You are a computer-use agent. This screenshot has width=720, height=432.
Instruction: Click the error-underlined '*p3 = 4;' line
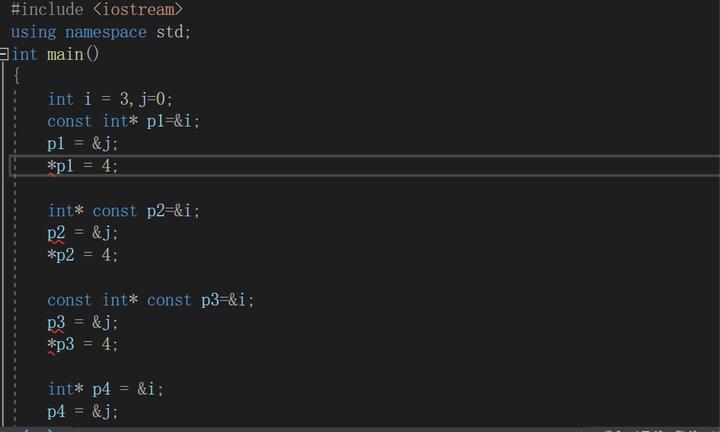(x=82, y=344)
